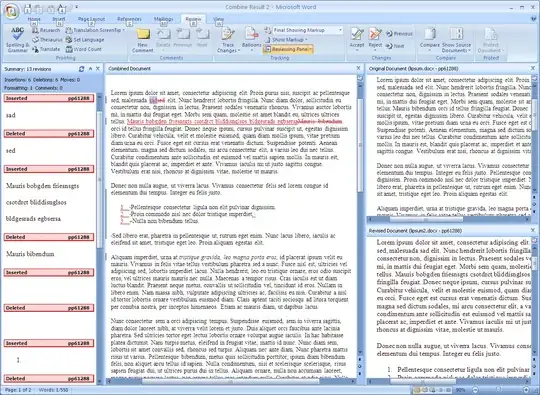Open the References tab
Screen dimensions: 540x395
(129, 19)
